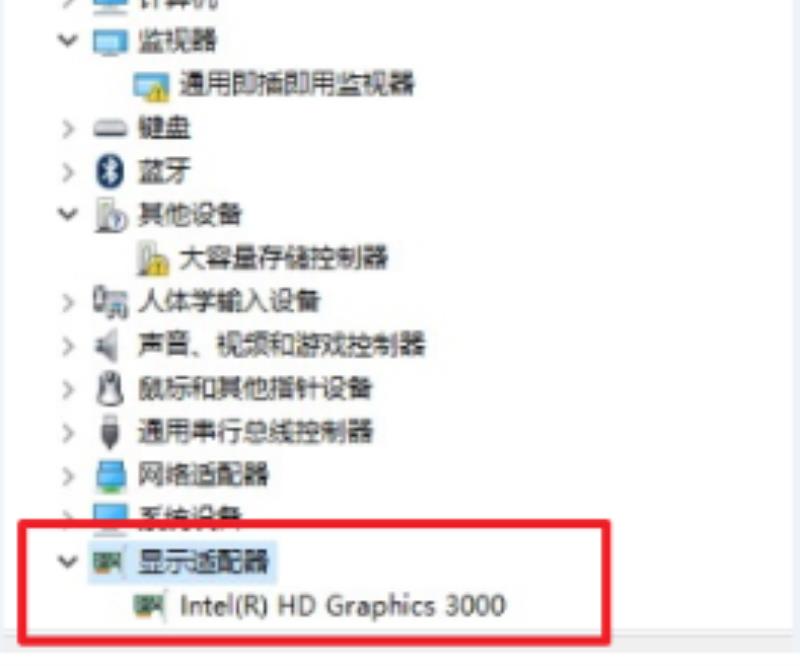This screenshot has width=800, height=666.
Task: Collapse the 其他设备 category
Action: [68, 213]
